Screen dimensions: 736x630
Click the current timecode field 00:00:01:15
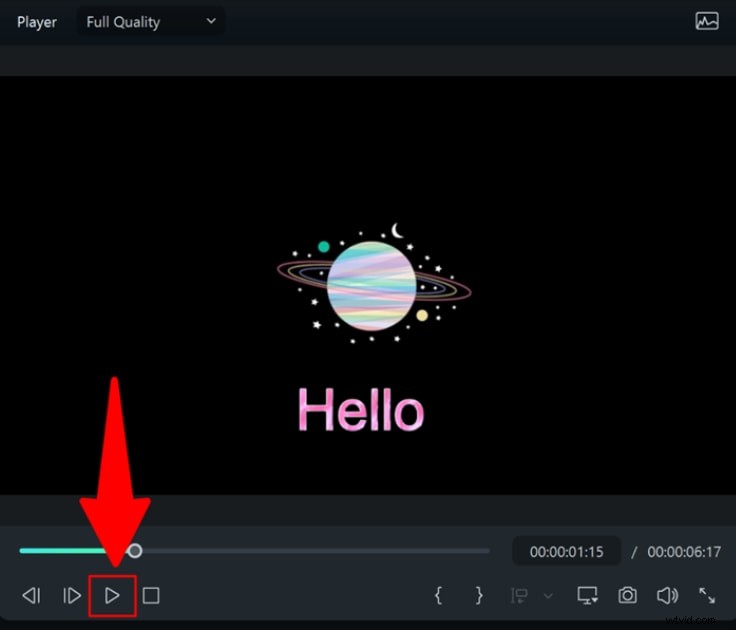[x=567, y=551]
